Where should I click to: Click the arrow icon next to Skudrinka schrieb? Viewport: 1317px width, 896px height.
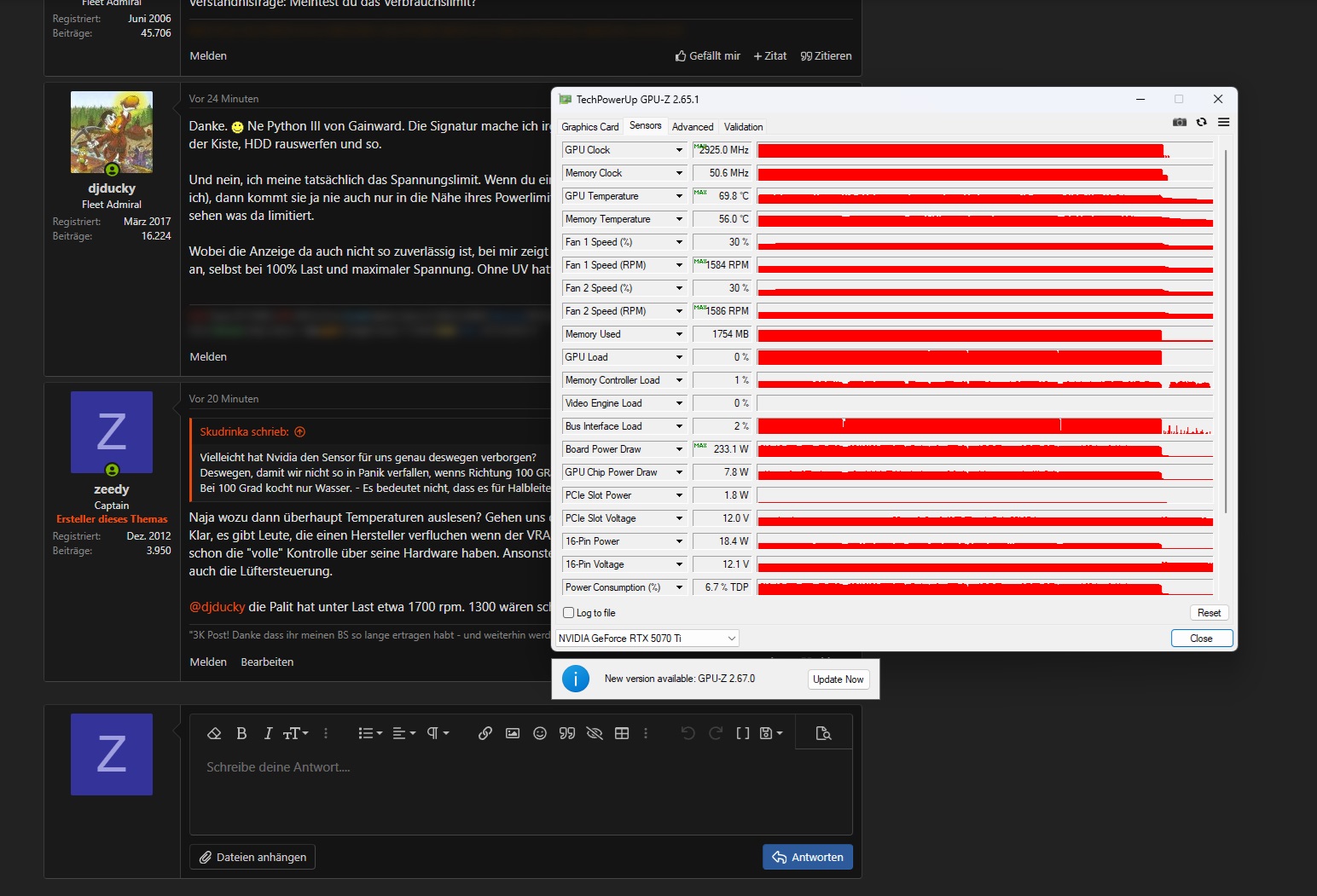click(x=299, y=432)
